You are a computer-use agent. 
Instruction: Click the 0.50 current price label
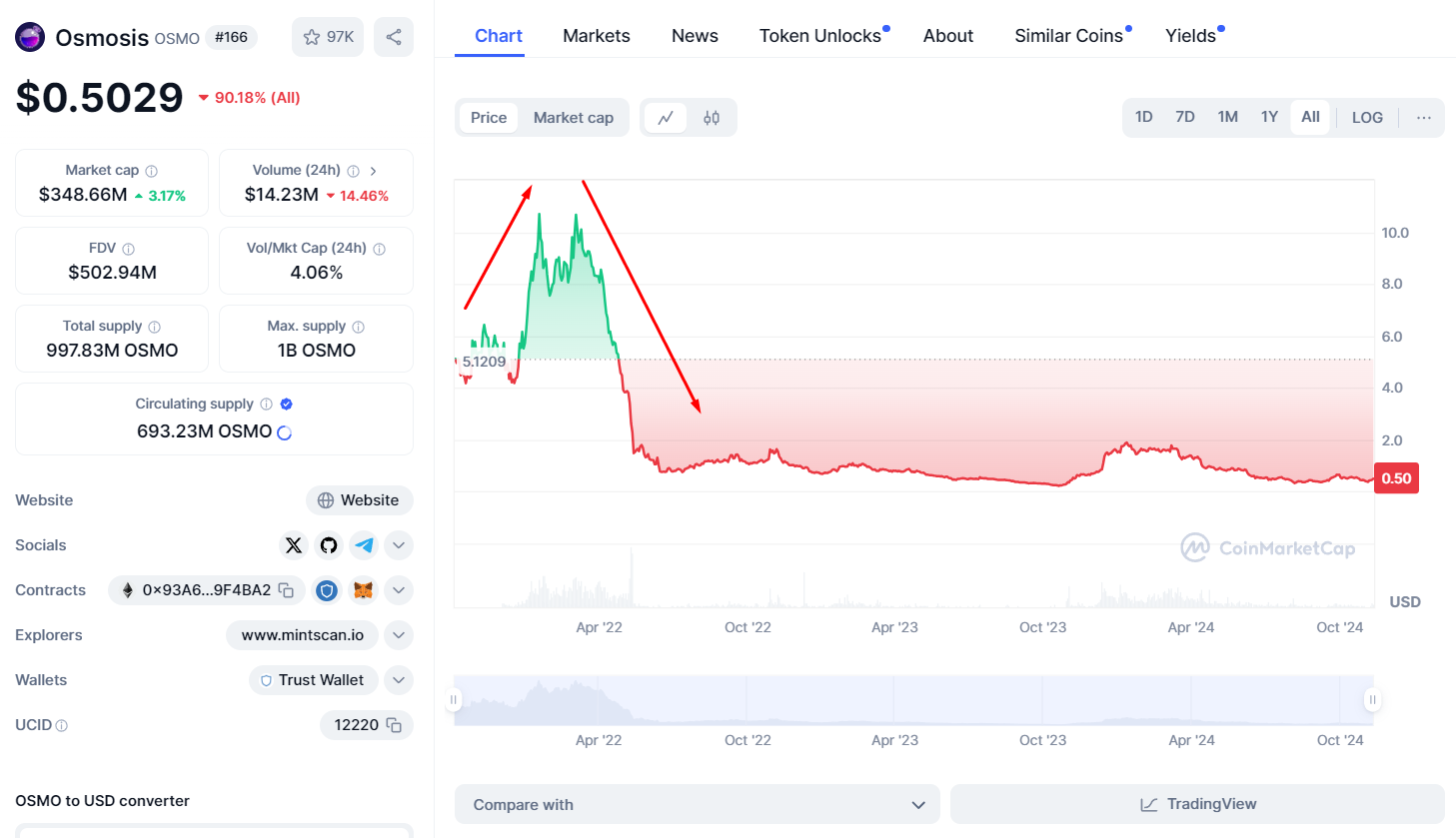(1396, 478)
